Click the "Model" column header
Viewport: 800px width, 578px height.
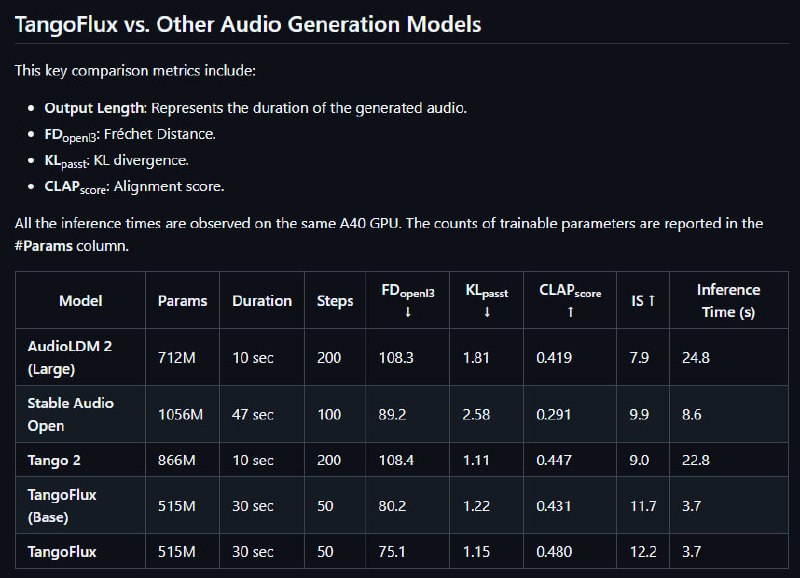coord(81,300)
